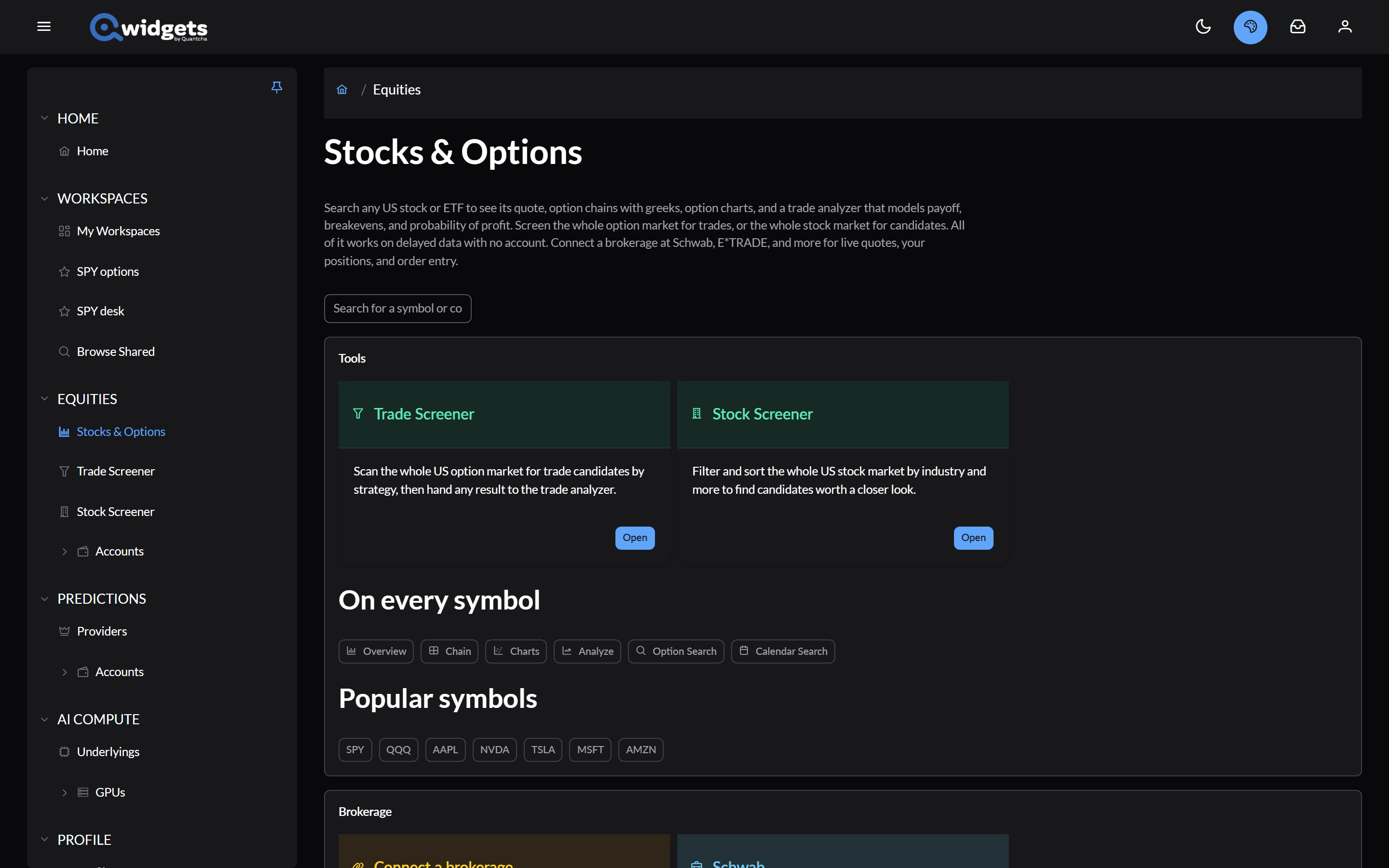1389x868 pixels.
Task: Open the inbox icon
Action: [1298, 27]
